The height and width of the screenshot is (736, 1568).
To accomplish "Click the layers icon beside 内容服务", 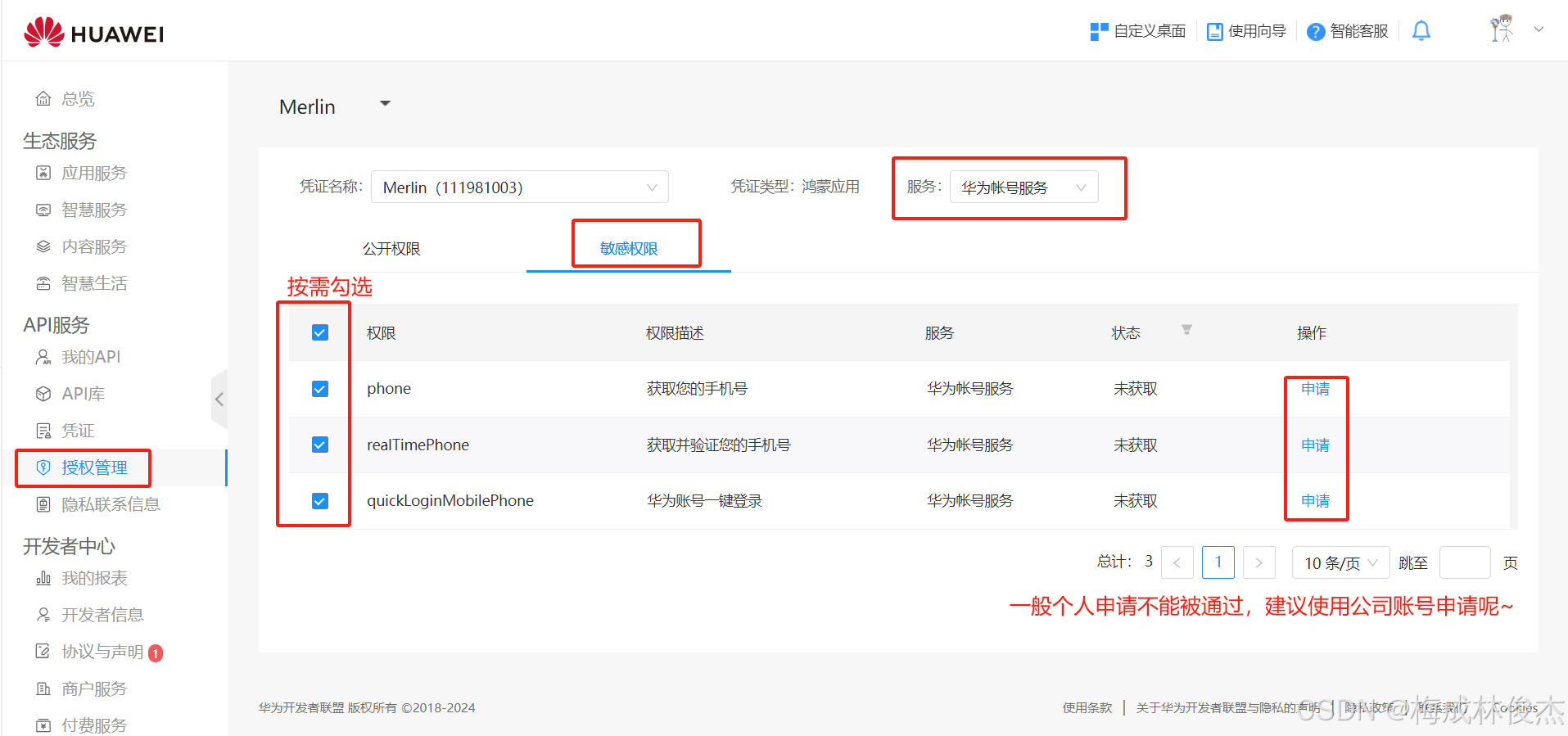I will point(43,246).
